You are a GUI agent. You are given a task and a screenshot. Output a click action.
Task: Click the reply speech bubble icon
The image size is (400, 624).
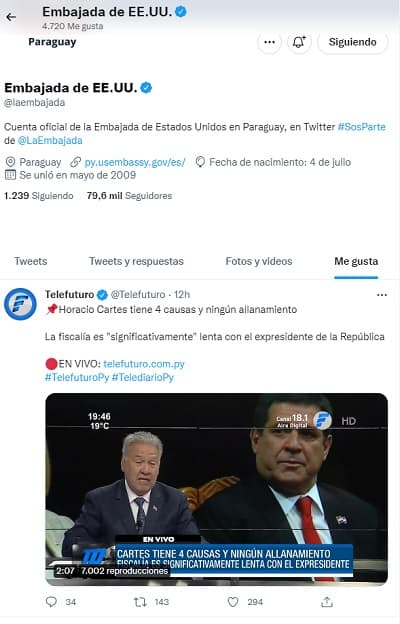[x=51, y=602]
